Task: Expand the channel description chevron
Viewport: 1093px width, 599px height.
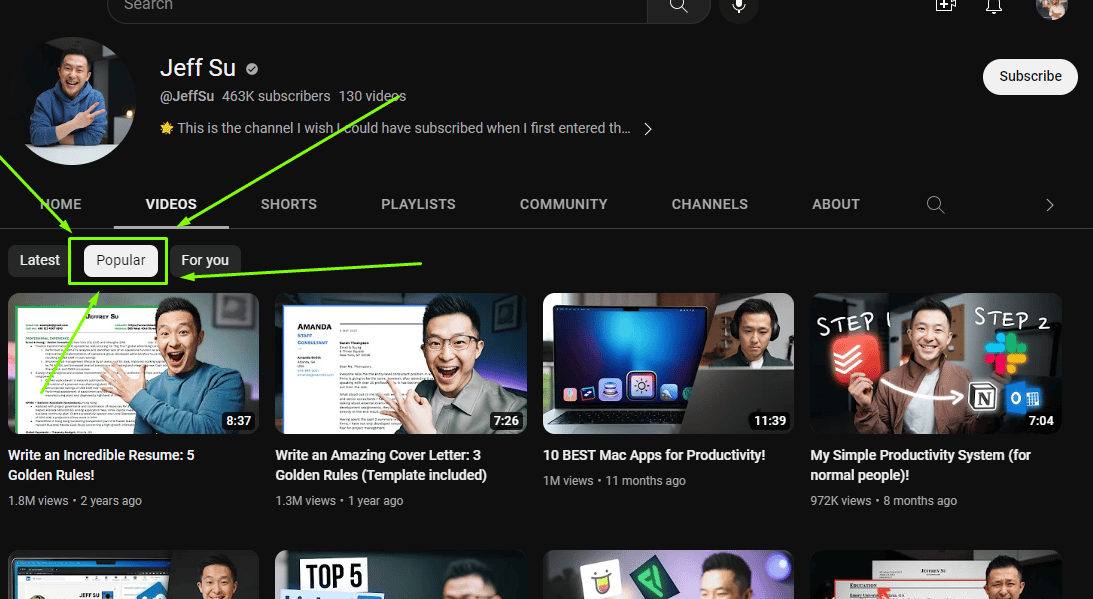Action: [x=648, y=129]
